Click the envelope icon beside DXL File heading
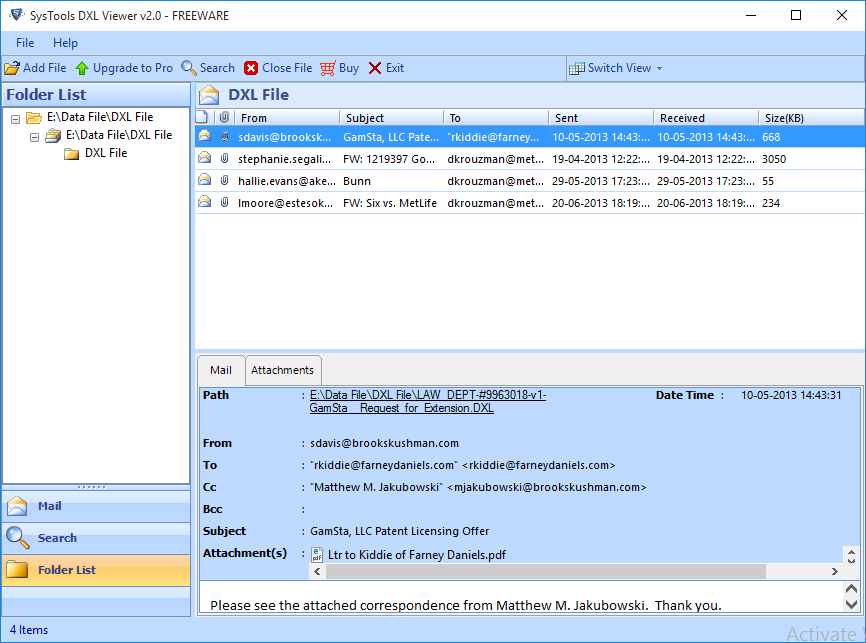 209,95
